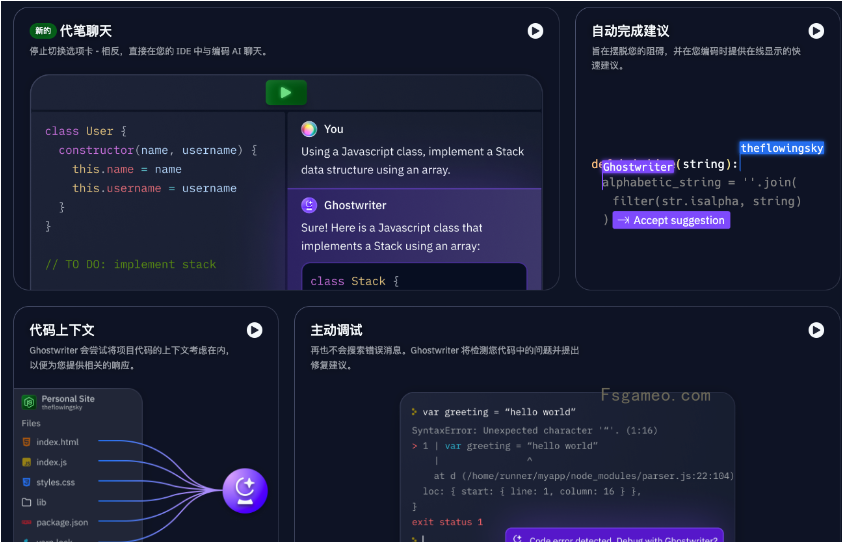Click the tab-arrow icon in Accept suggestion

623,220
